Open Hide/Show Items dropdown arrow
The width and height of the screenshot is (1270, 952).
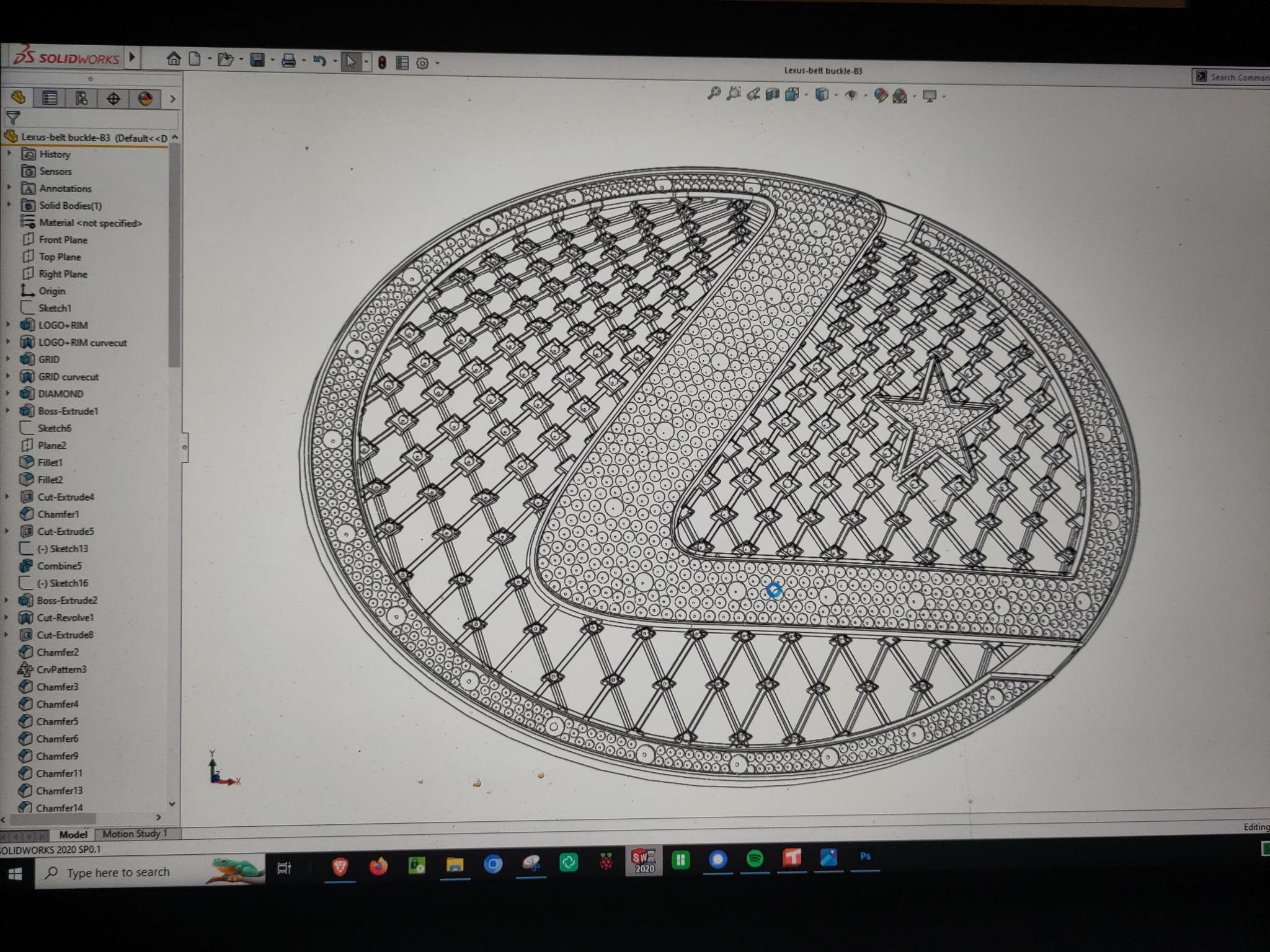coord(866,95)
